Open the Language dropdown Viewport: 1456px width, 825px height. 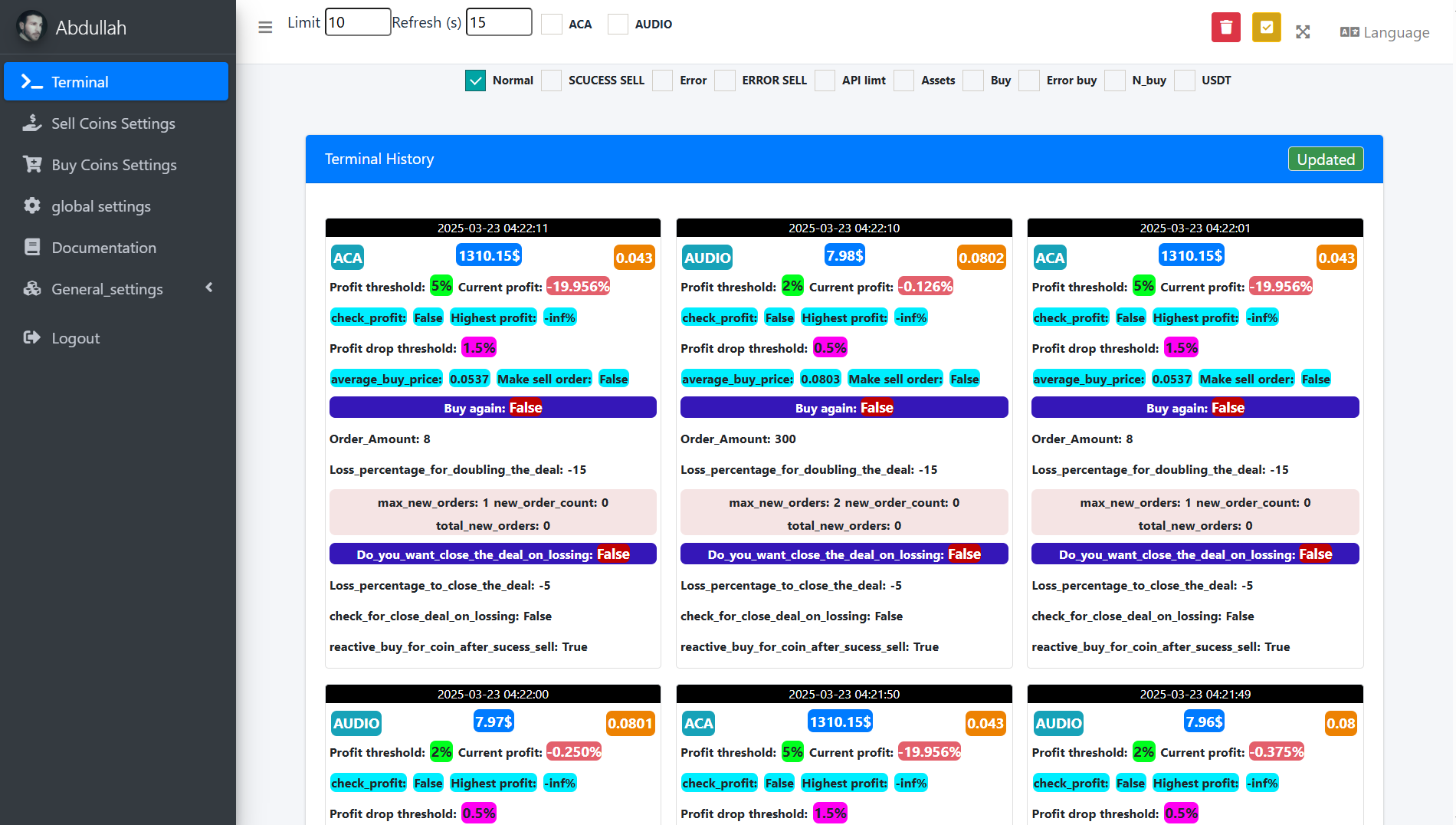click(x=1385, y=32)
